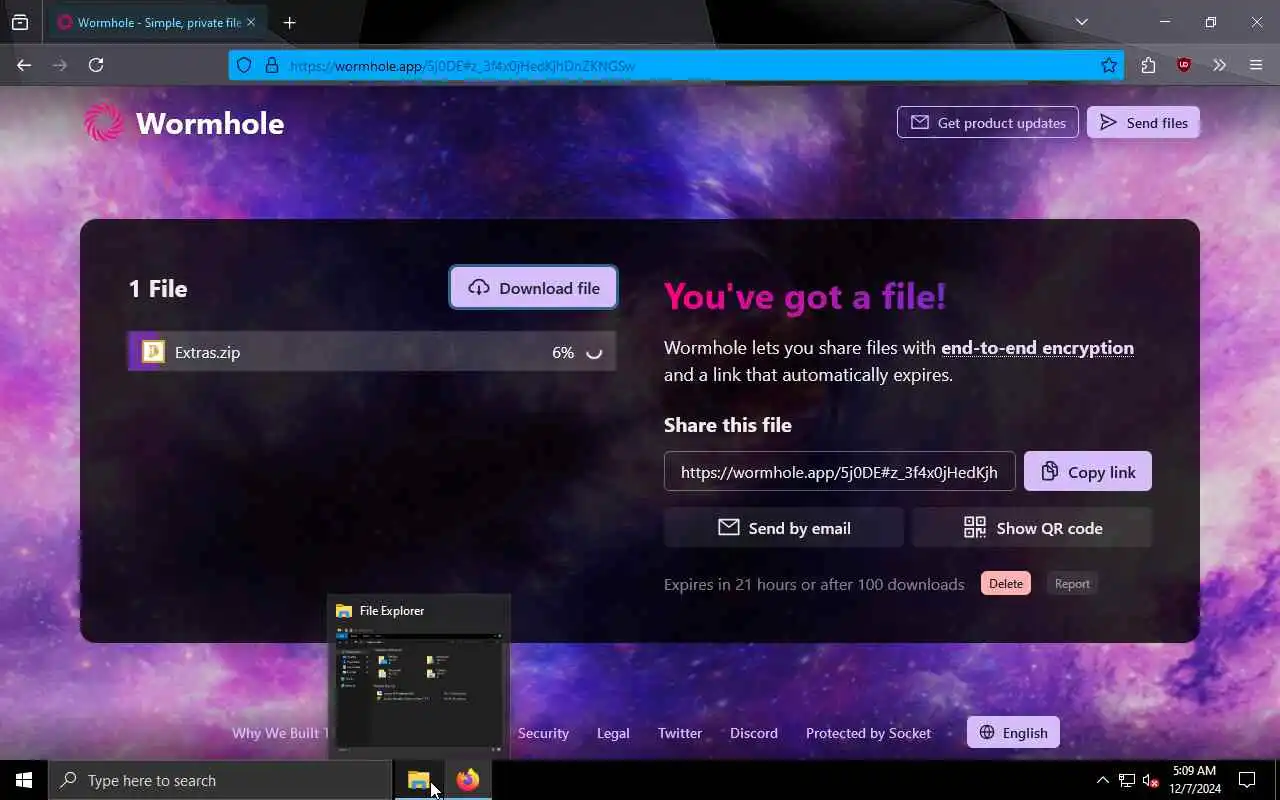
Task: Open Protected by Socket link
Action: coord(868,733)
